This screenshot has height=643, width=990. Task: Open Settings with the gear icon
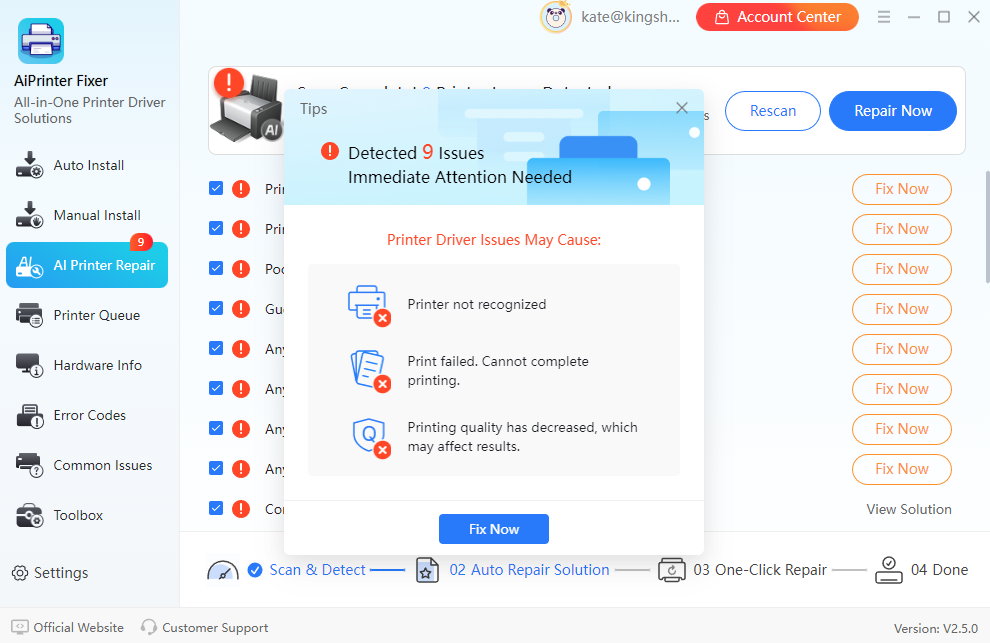point(20,573)
